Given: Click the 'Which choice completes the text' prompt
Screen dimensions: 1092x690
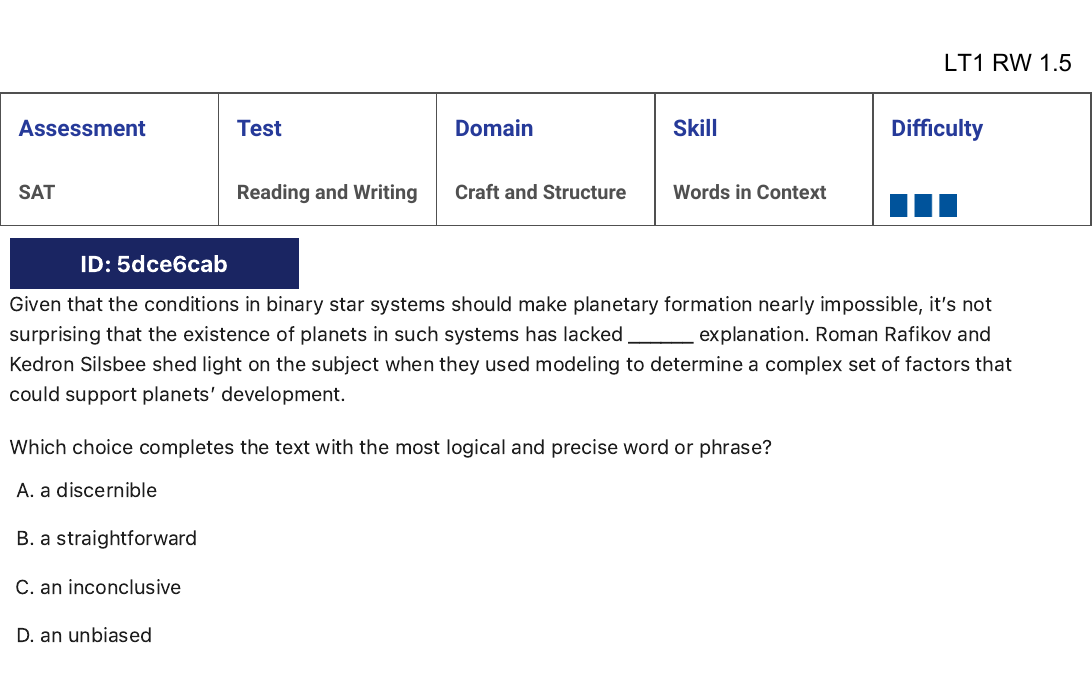Looking at the screenshot, I should 391,447.
